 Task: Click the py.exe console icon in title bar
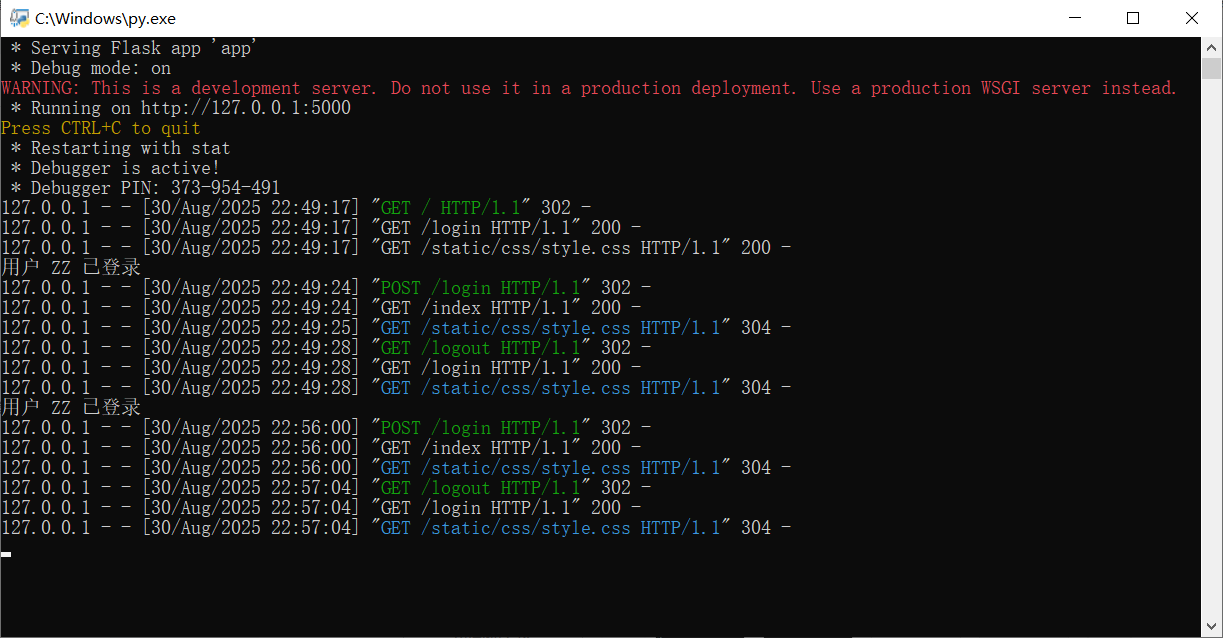(x=19, y=18)
